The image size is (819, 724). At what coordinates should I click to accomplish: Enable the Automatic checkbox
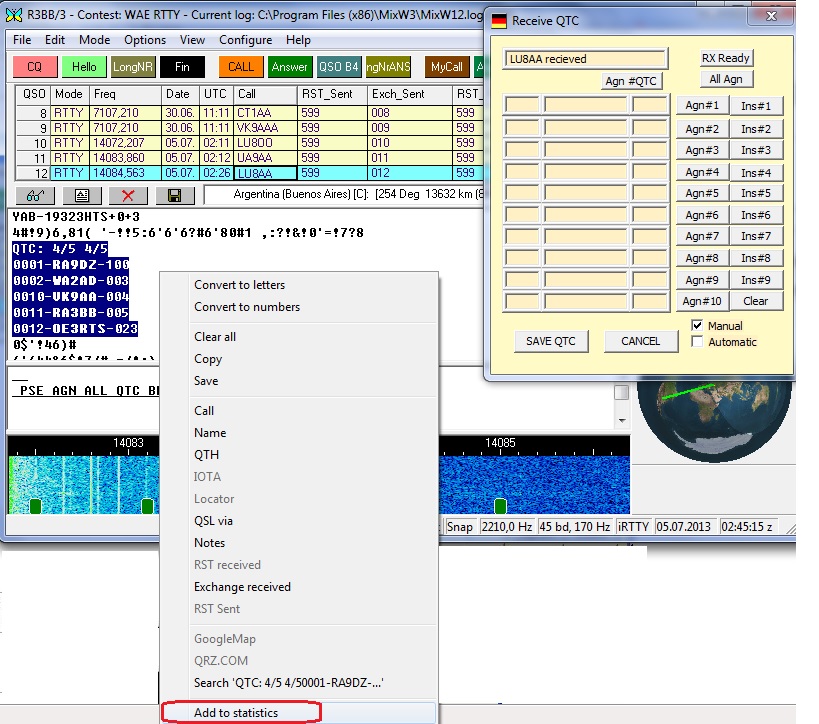[x=698, y=342]
